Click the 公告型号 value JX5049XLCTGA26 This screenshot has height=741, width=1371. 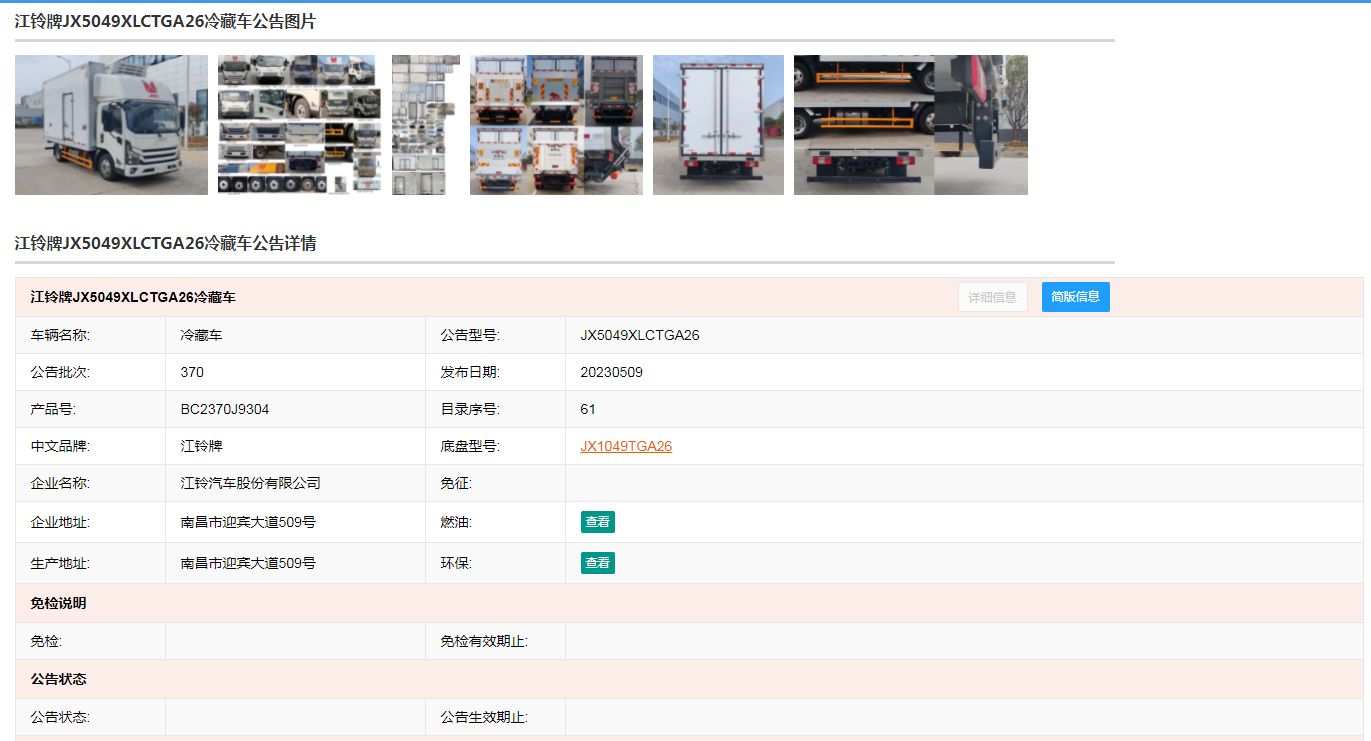click(x=640, y=335)
